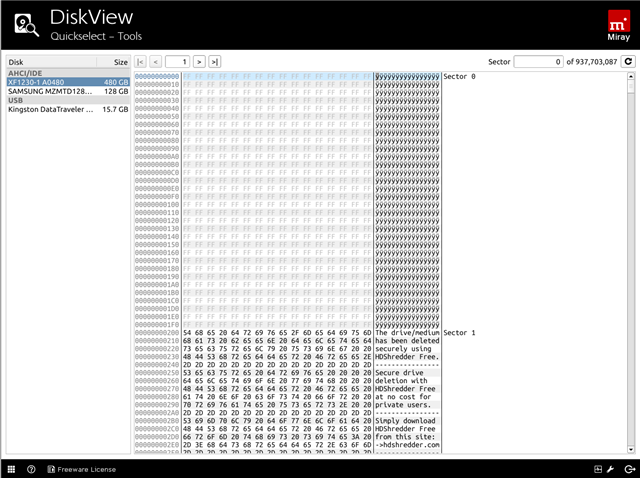Click the scrollbar down arrow
Viewport: 640px width, 478px height.
631,449
